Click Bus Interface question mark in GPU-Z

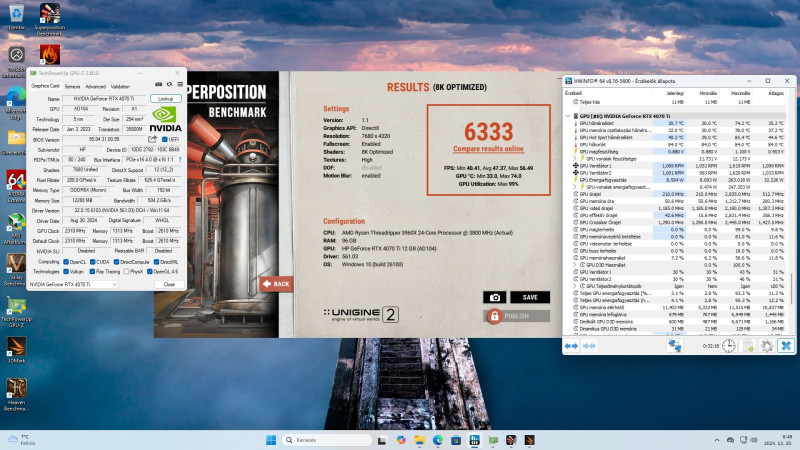click(180, 160)
